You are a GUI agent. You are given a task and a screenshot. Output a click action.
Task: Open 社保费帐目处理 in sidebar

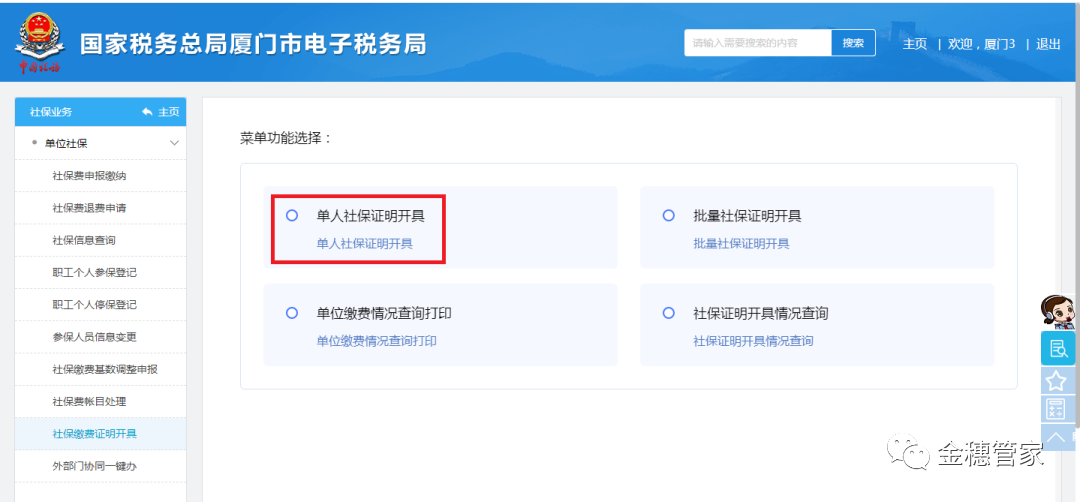coord(101,401)
